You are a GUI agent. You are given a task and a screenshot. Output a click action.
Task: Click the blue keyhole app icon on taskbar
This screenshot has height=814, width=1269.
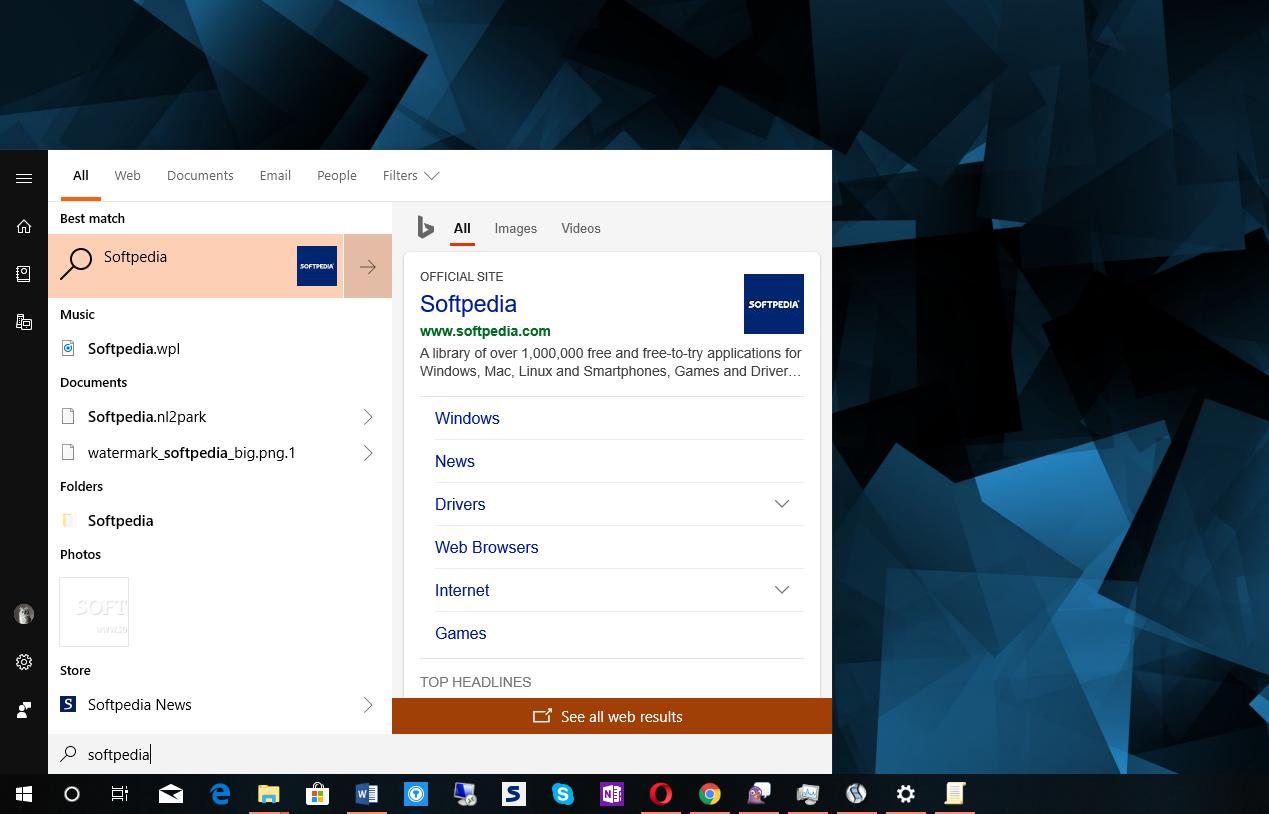click(x=416, y=794)
